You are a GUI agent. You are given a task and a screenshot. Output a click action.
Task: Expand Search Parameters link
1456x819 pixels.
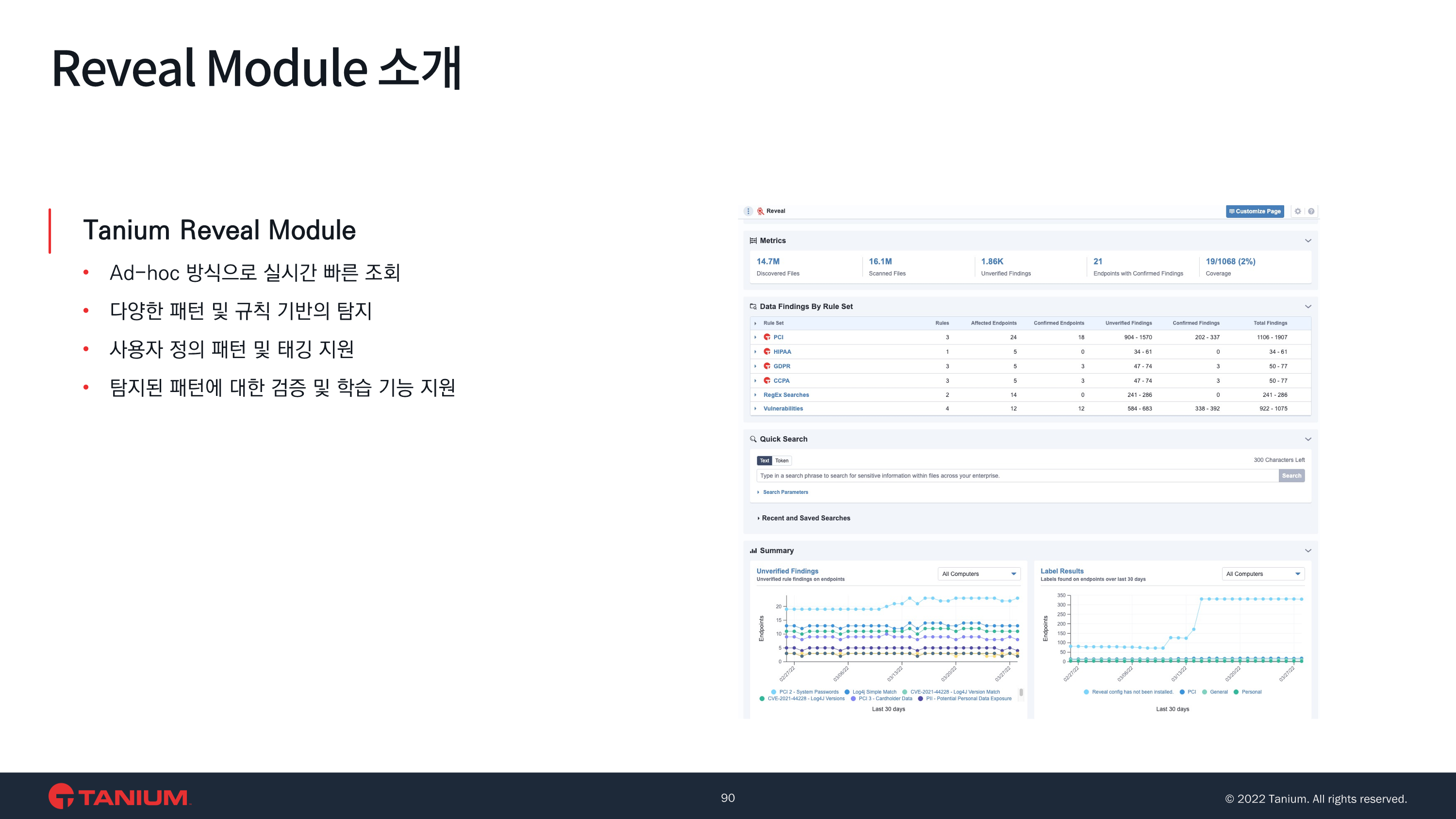coord(785,492)
